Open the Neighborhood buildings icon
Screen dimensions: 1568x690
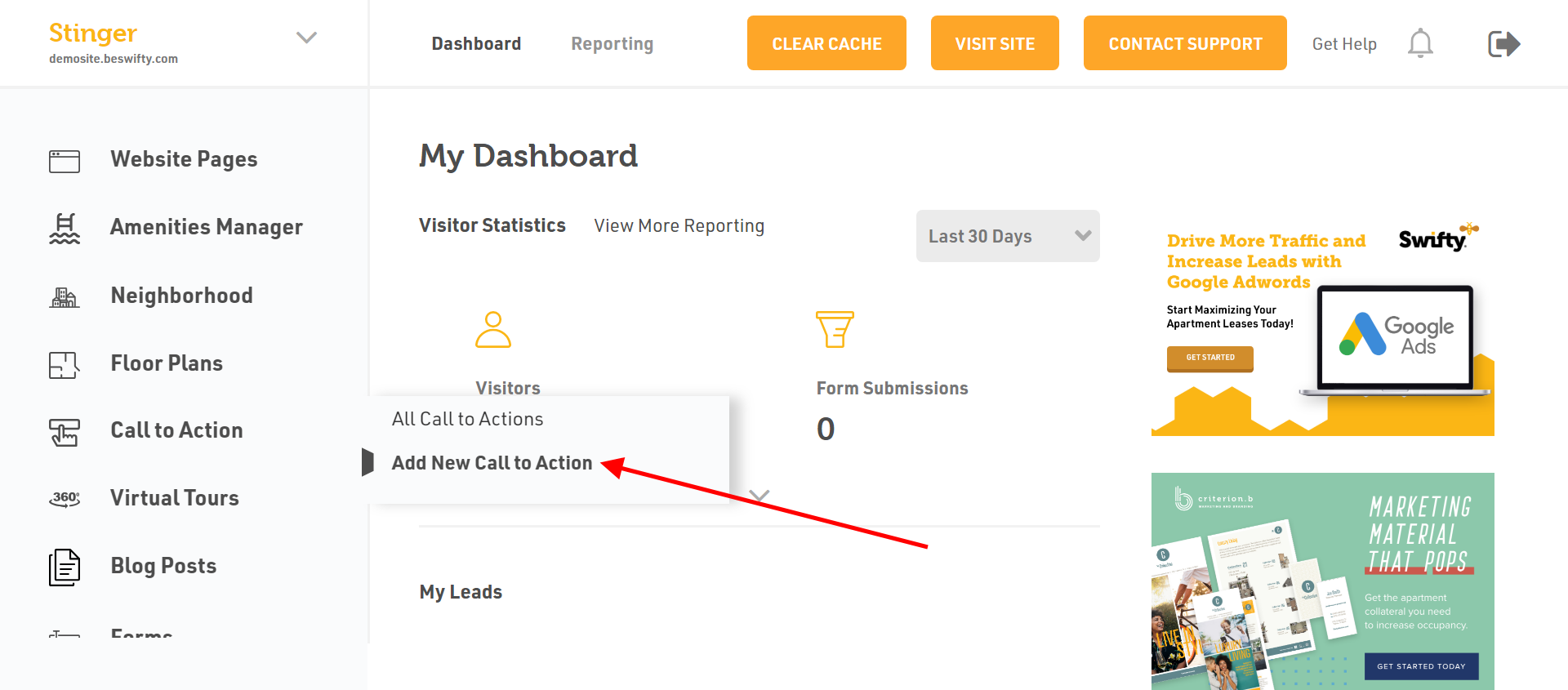click(65, 297)
